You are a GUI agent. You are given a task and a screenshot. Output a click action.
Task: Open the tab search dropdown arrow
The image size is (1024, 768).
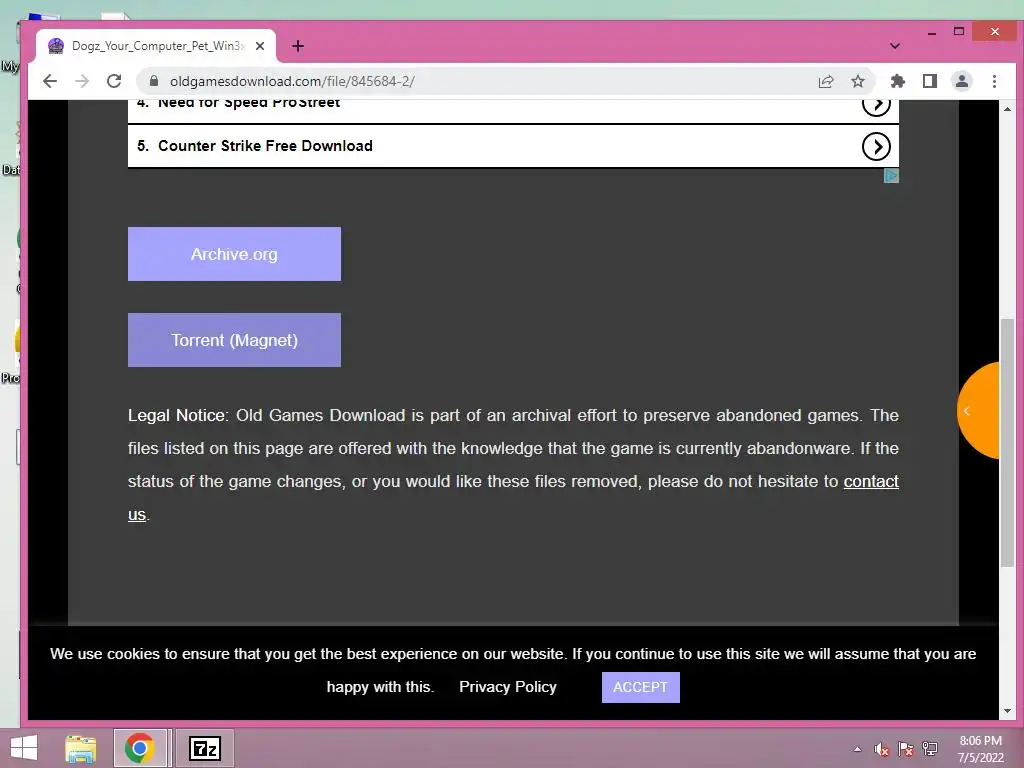click(895, 46)
